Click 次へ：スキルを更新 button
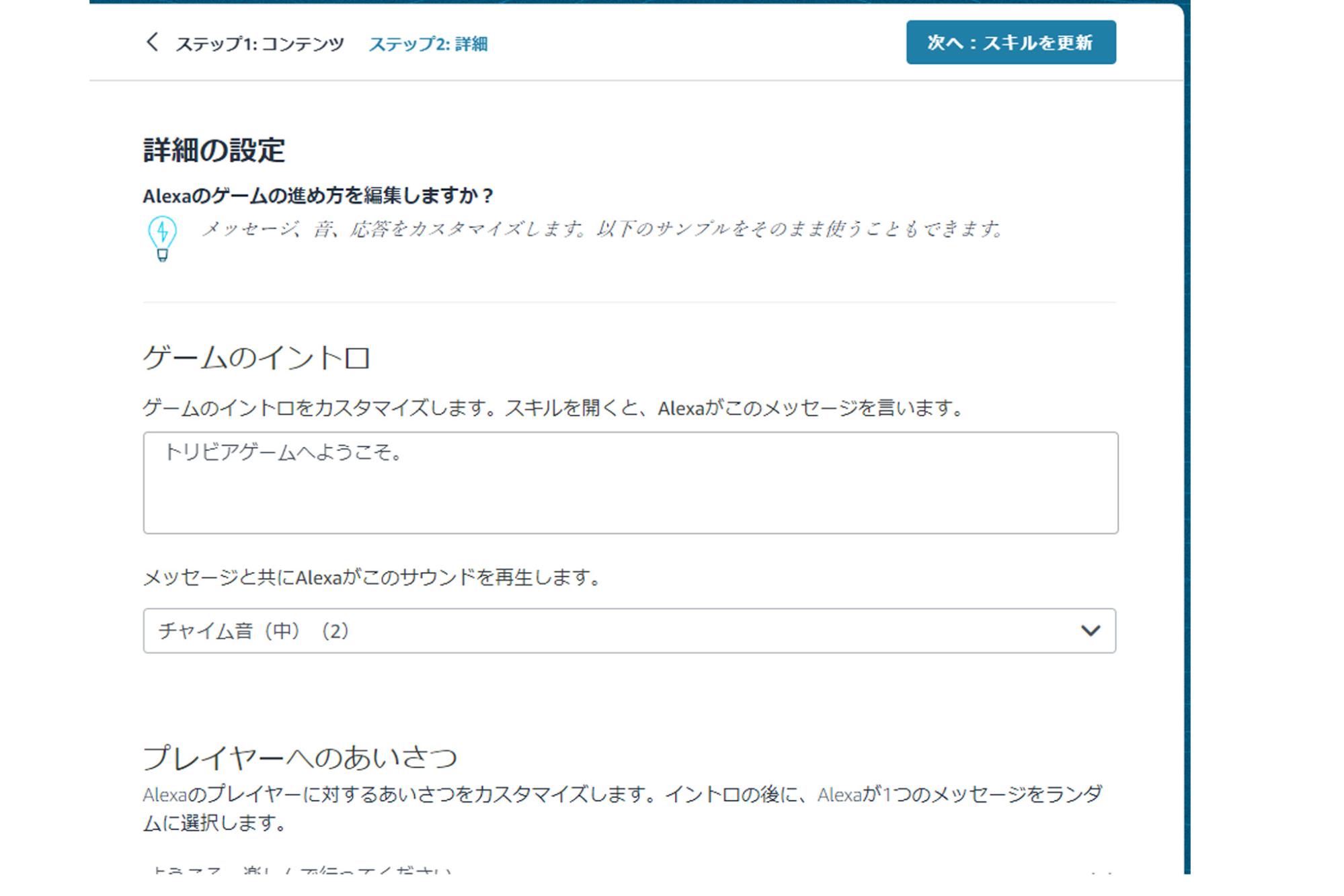Viewport: 1344px width, 896px height. point(1011,42)
